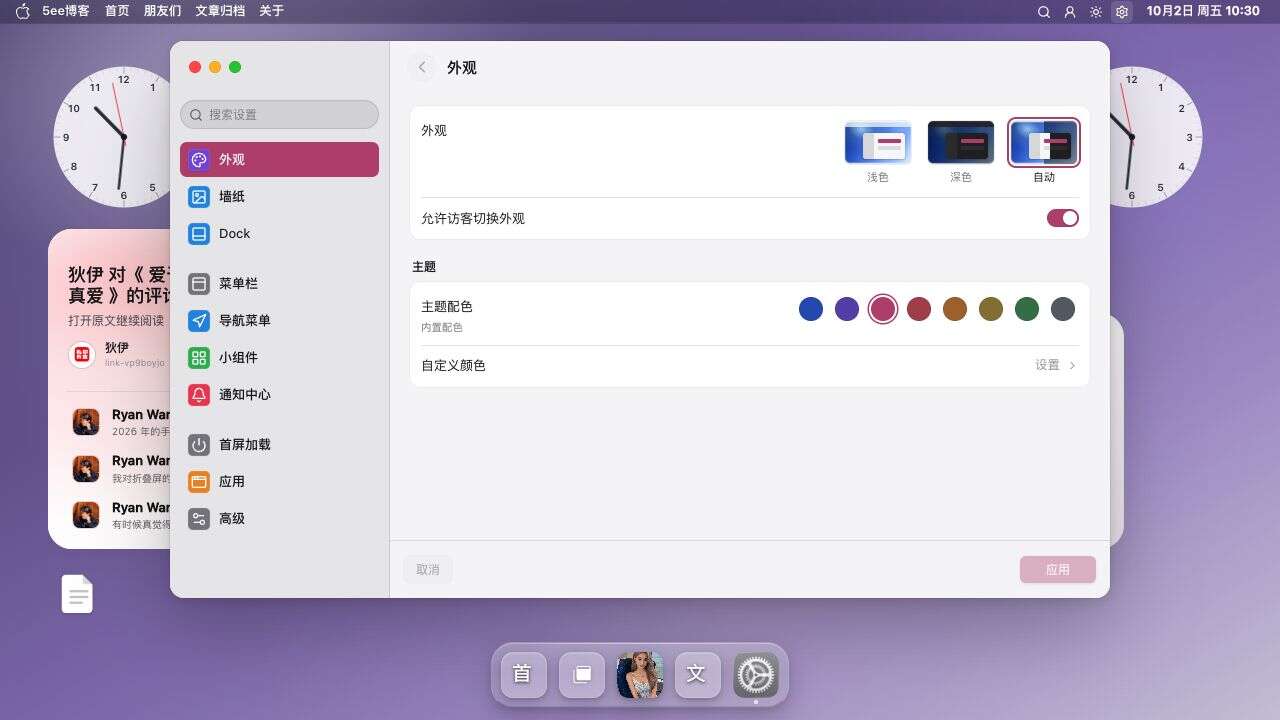Screen dimensions: 1280x720
Task: Open the 首屏加载 settings with power icon
Action: [x=279, y=445]
